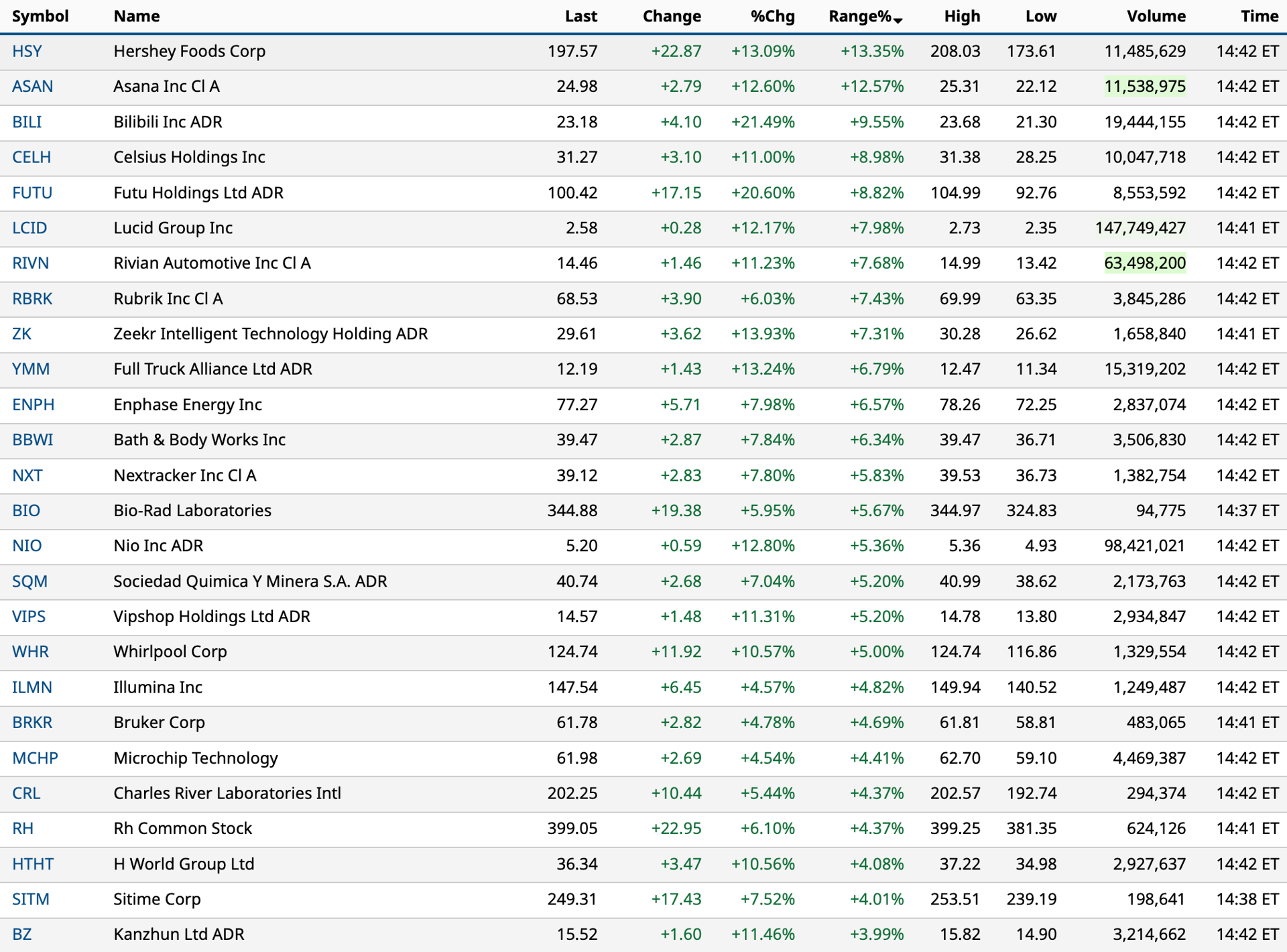Open the ZK Zeekr ticker link
The height and width of the screenshot is (952, 1287).
(21, 334)
